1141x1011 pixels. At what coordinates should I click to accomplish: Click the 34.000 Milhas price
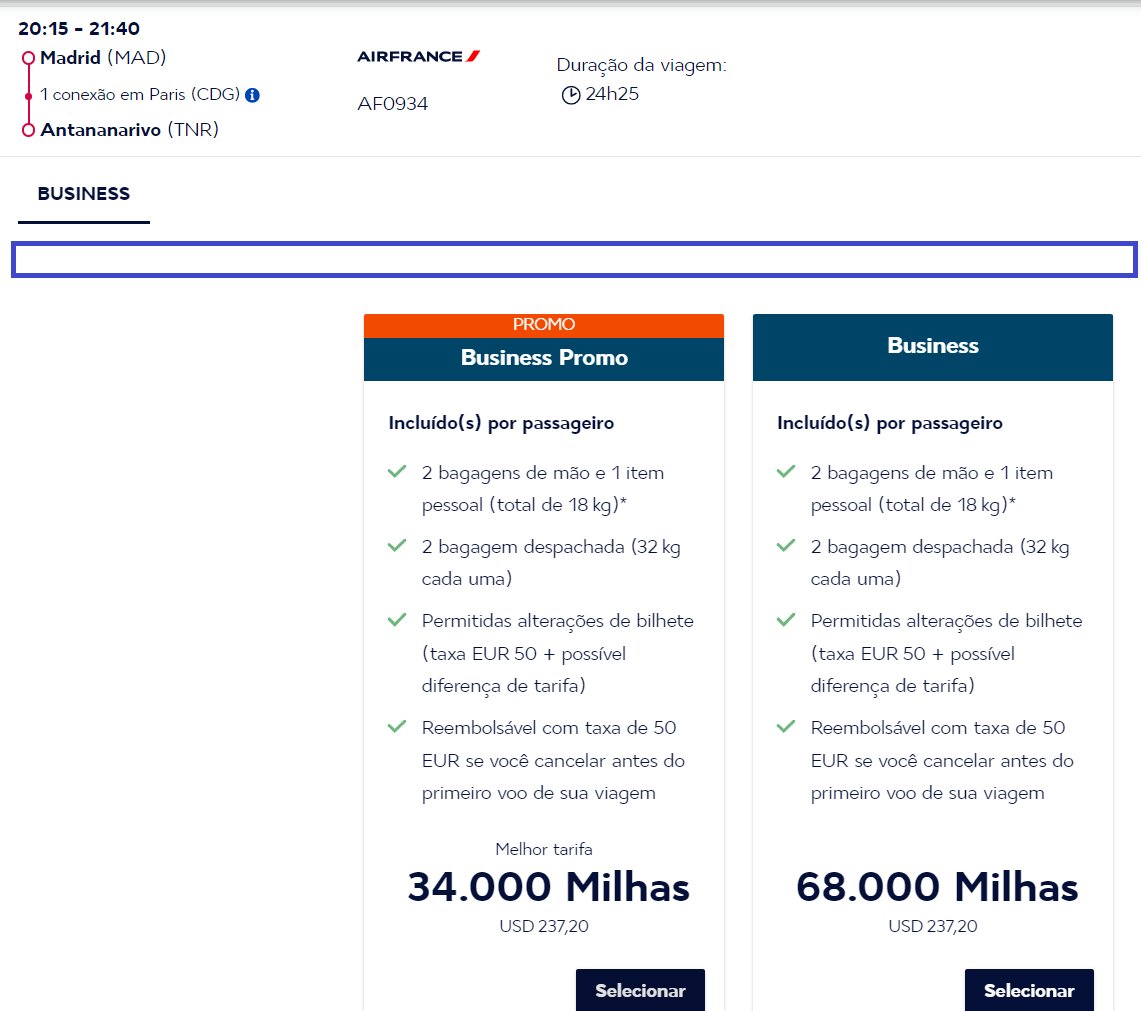point(549,887)
